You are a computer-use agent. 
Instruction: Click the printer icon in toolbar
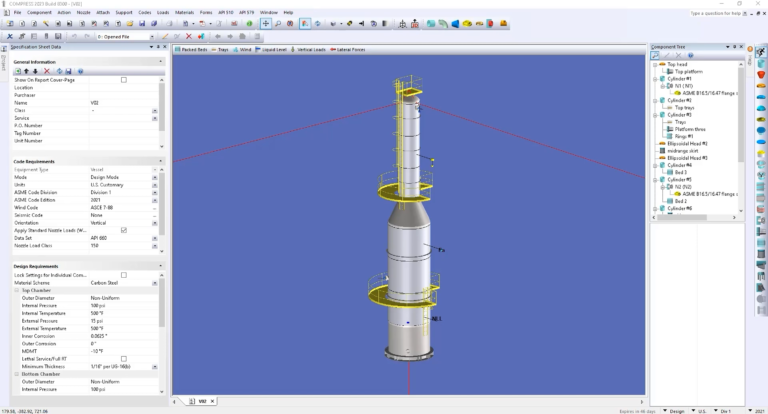pyautogui.click(x=169, y=24)
